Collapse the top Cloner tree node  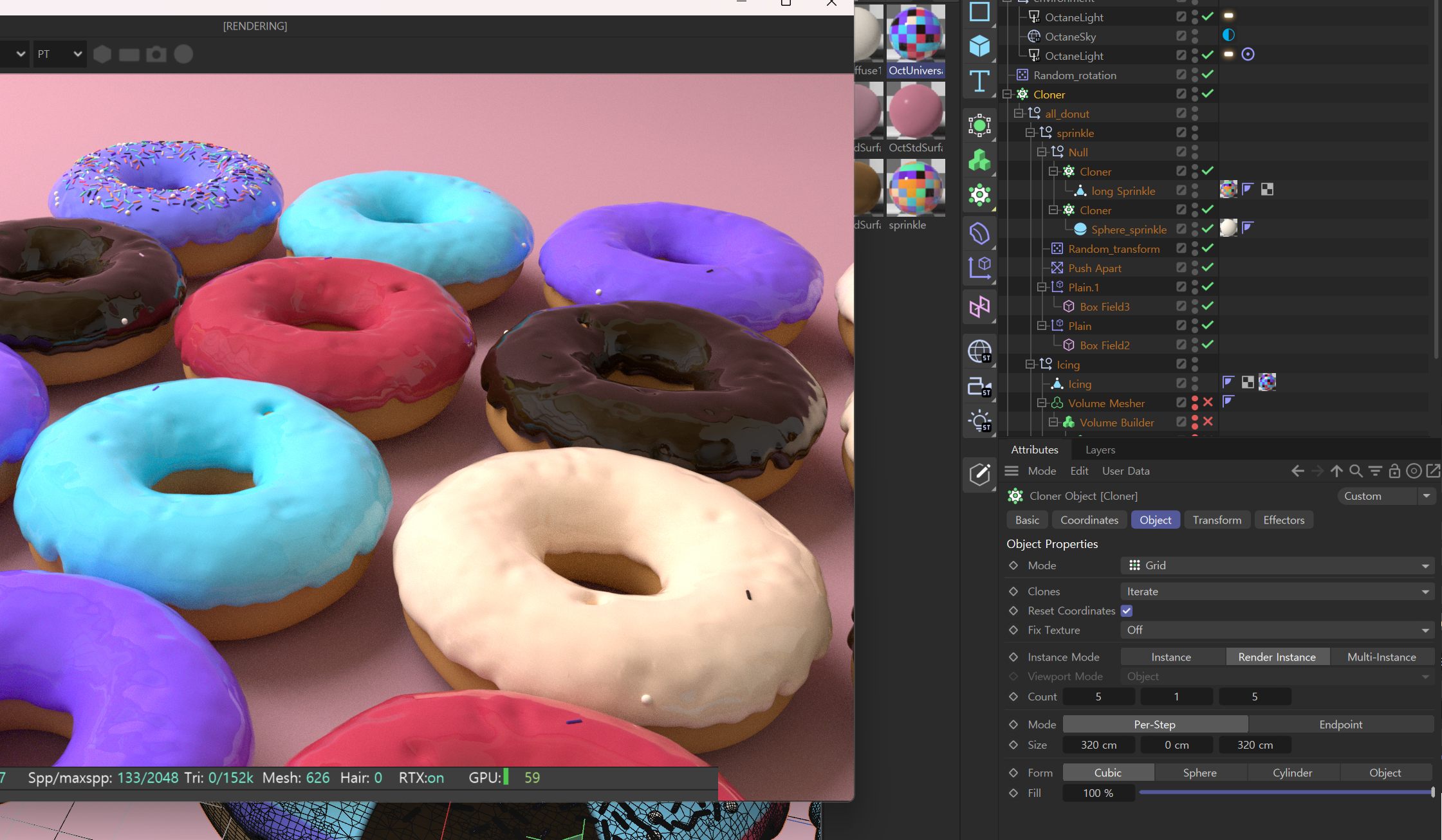click(1007, 94)
